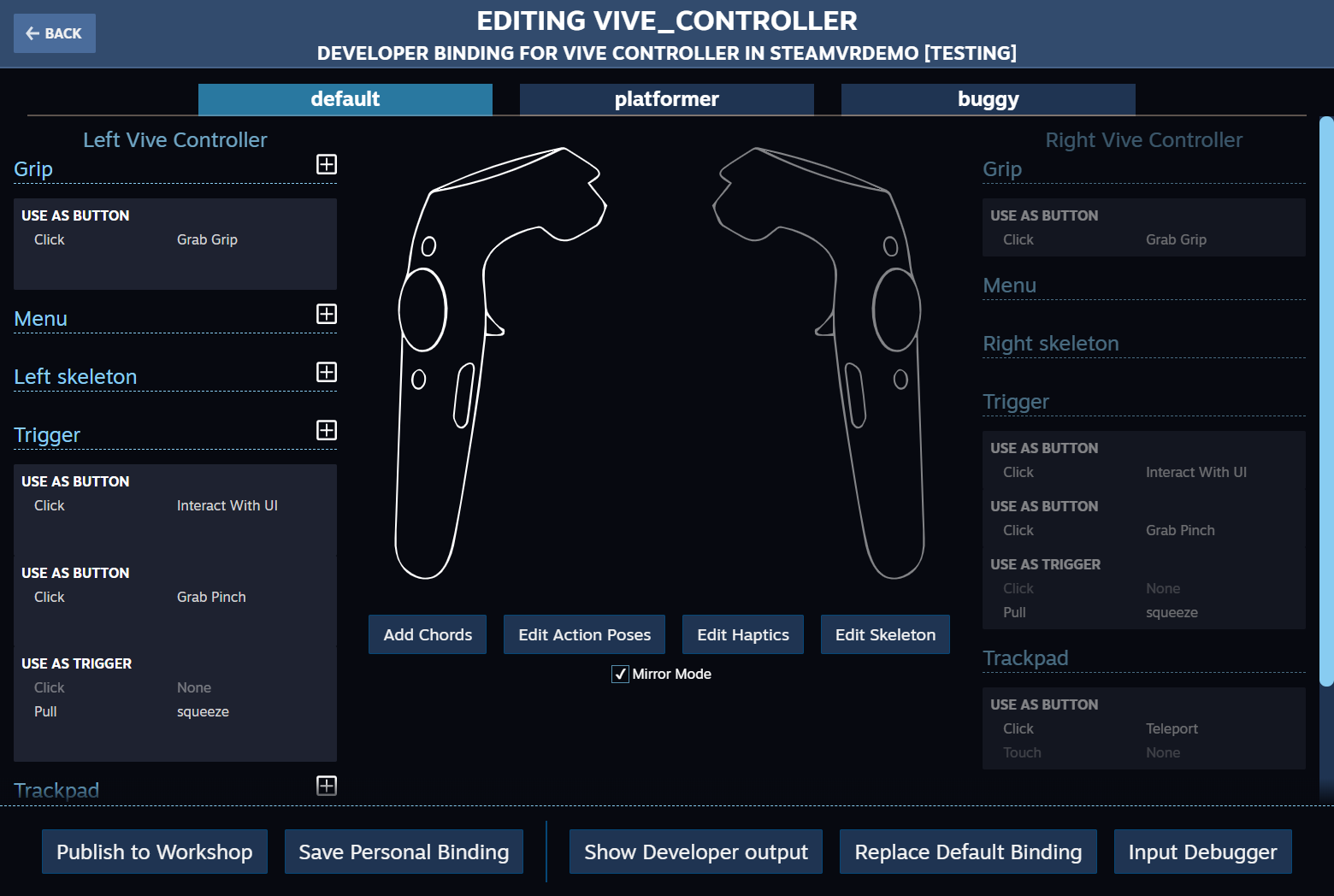Select right Menu section header

coord(1009,285)
